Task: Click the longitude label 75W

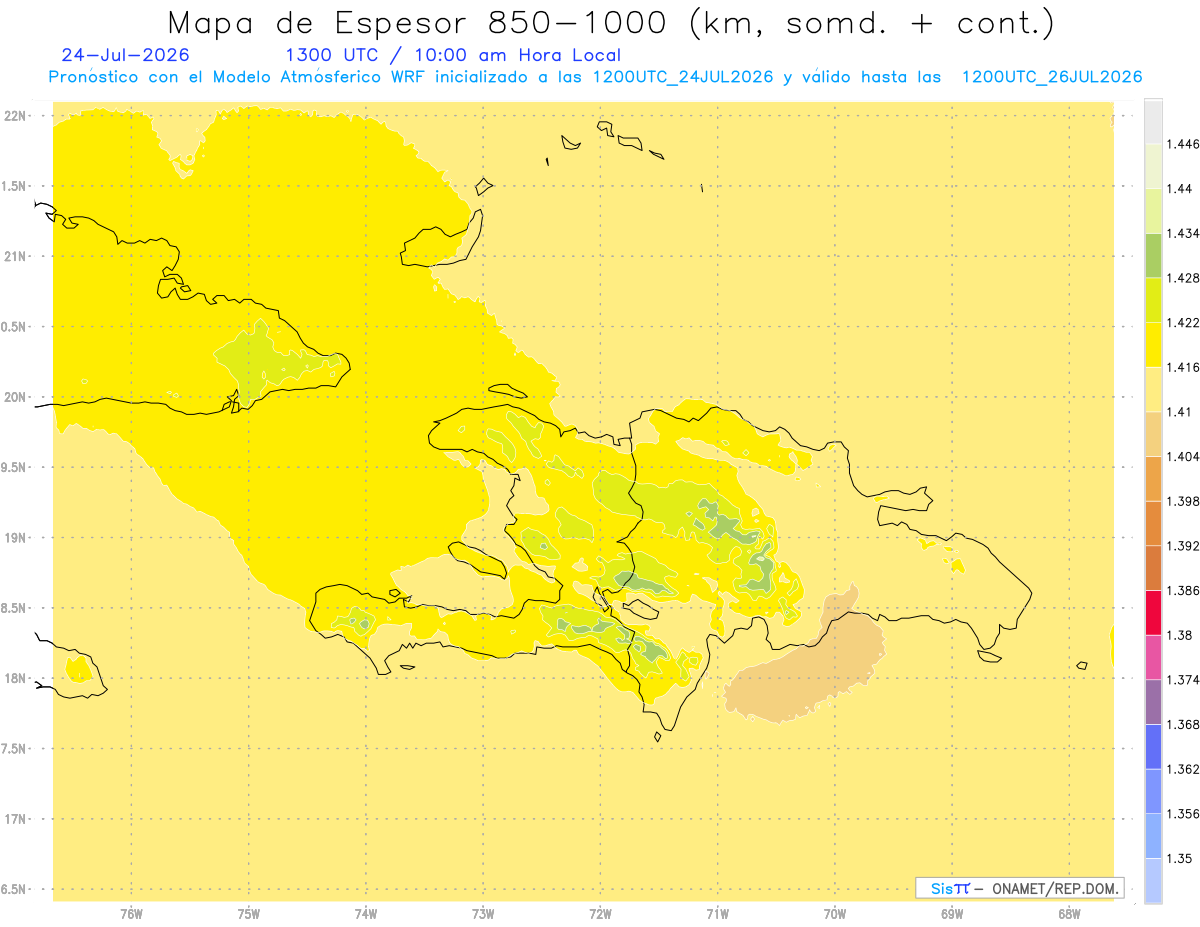Action: (x=248, y=912)
